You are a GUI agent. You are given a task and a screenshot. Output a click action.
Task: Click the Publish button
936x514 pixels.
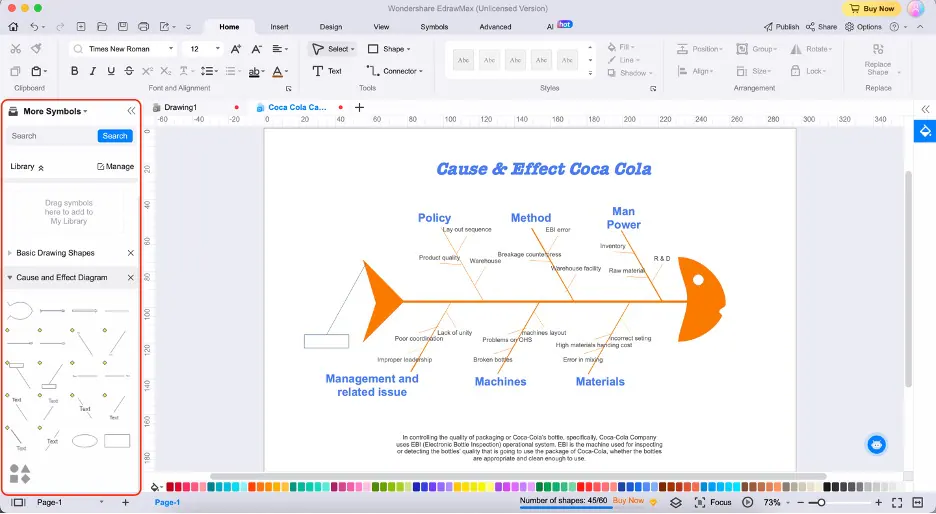coord(781,27)
